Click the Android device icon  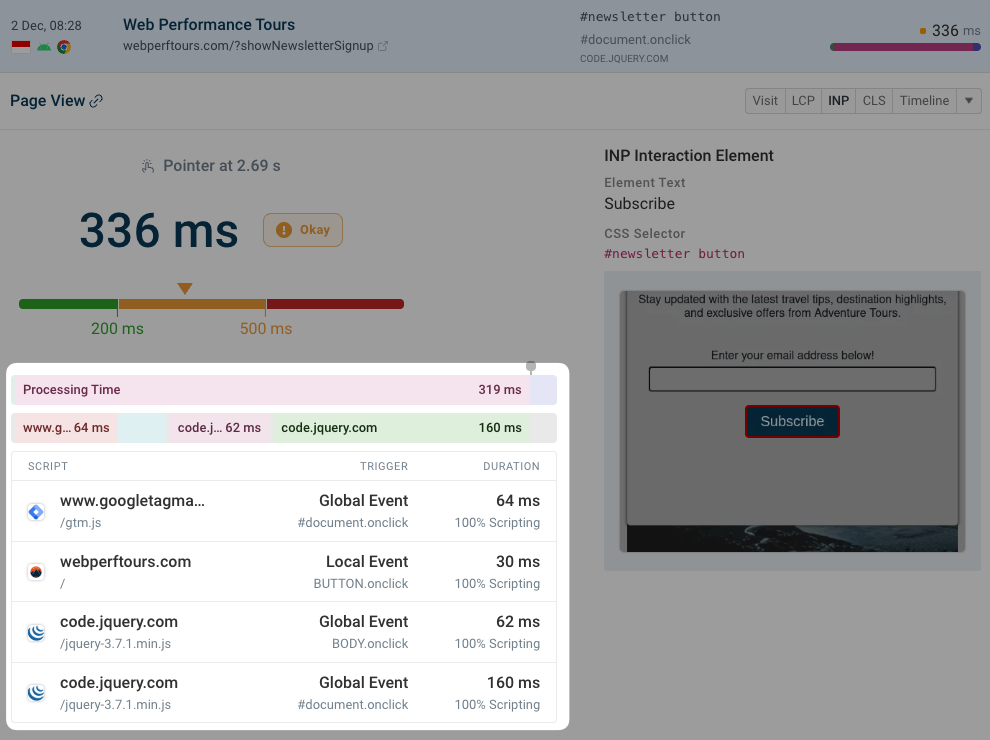click(44, 45)
